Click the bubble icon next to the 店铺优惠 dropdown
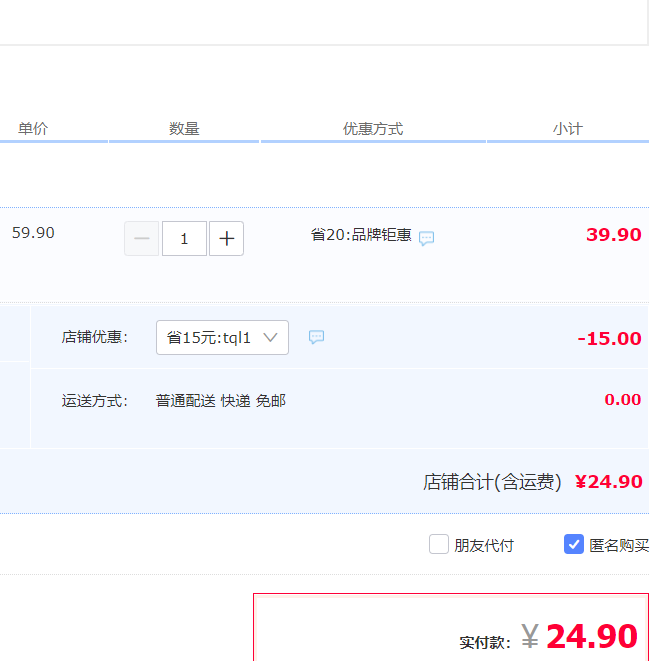Viewport: 662px width, 661px height. 316,337
